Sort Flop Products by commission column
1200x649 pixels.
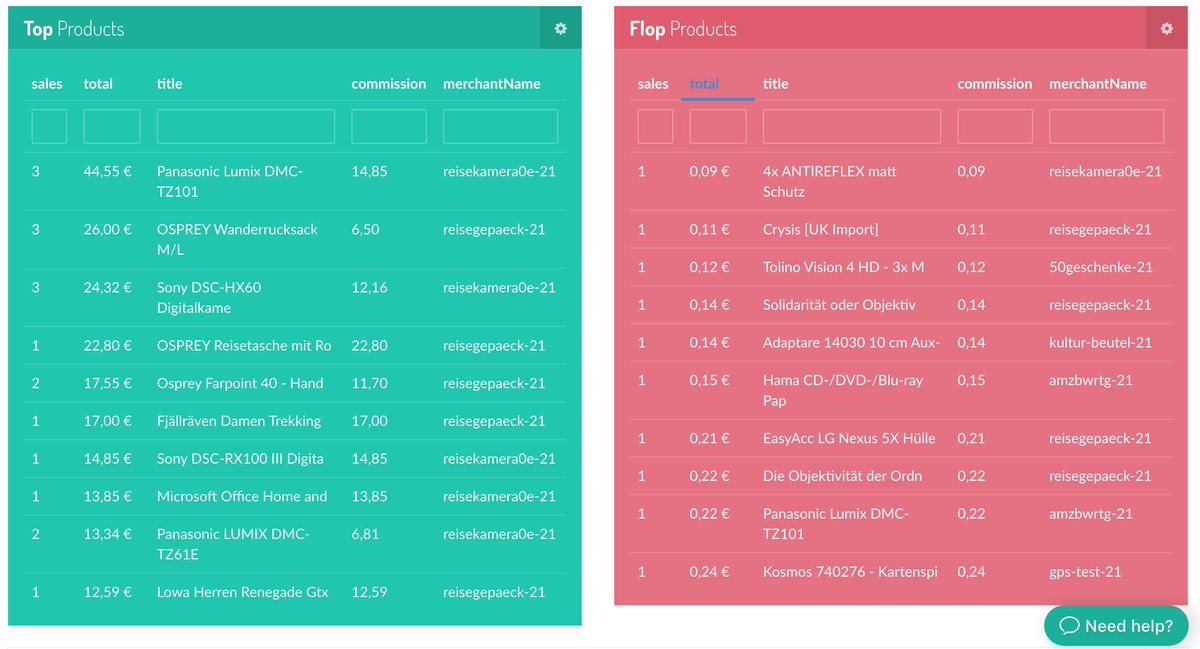995,84
